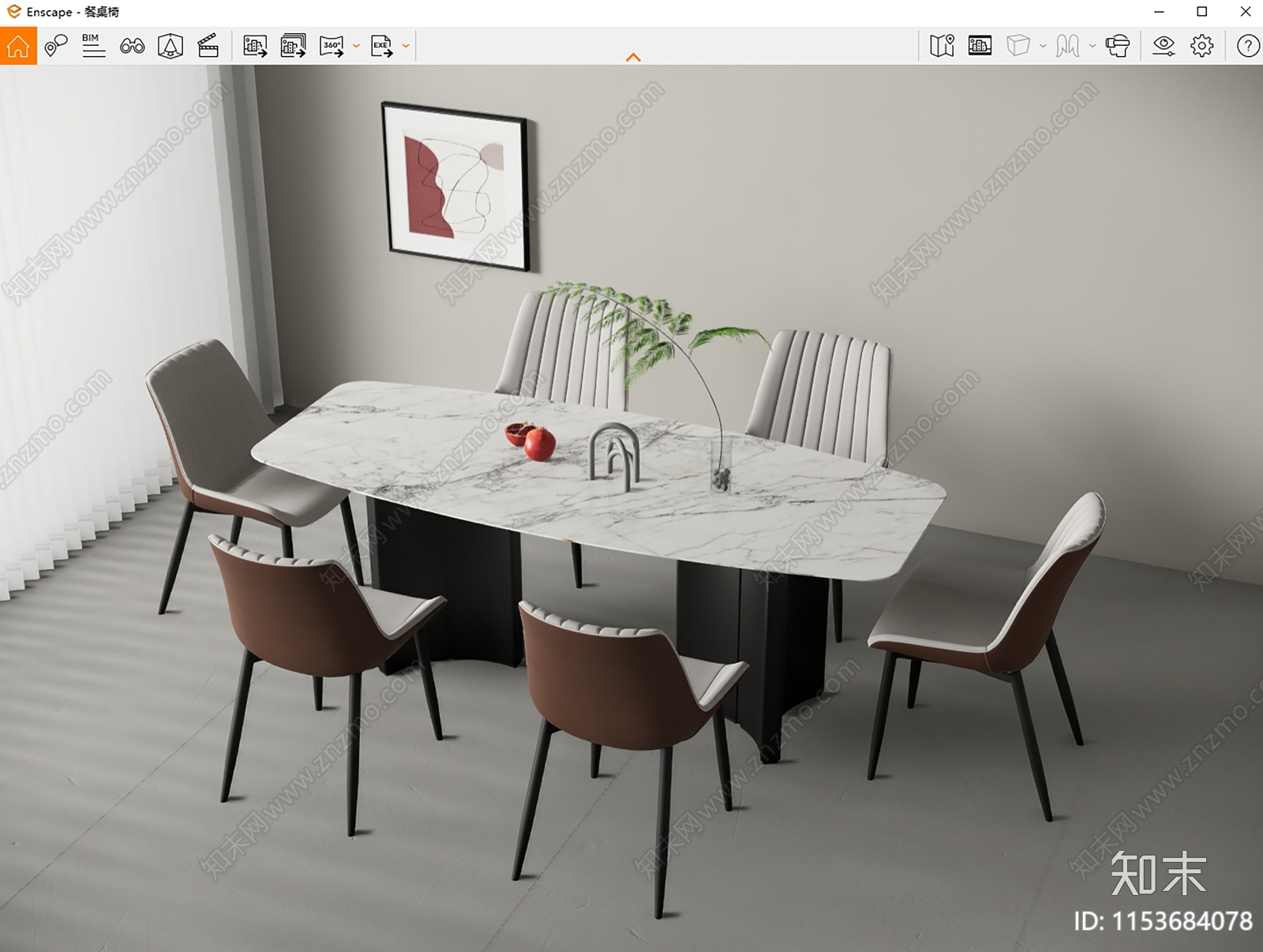The image size is (1263, 952).
Task: Open View Management binoculars icon
Action: (x=132, y=46)
